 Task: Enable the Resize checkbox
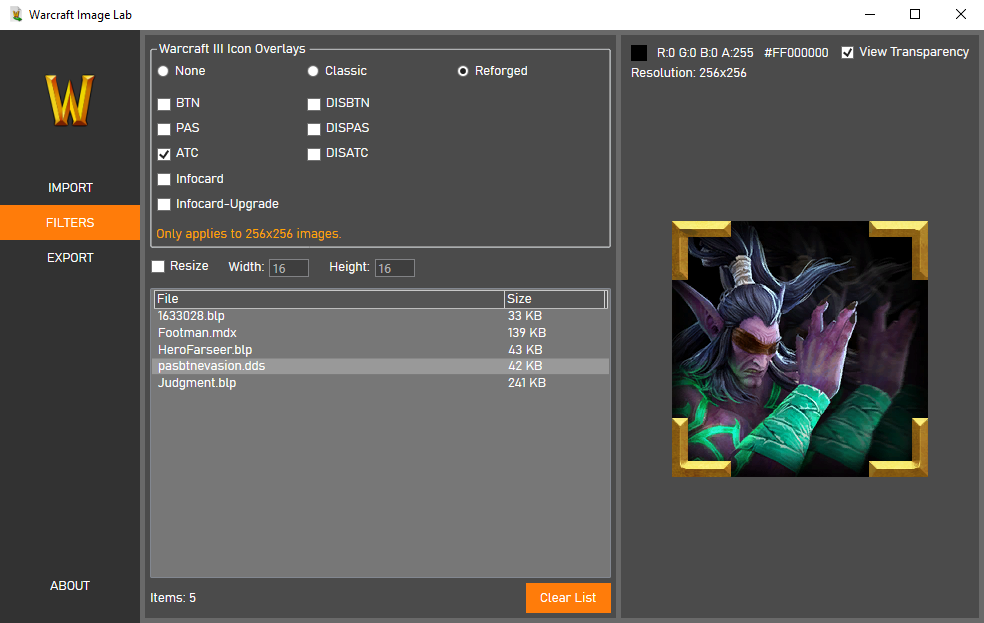158,267
